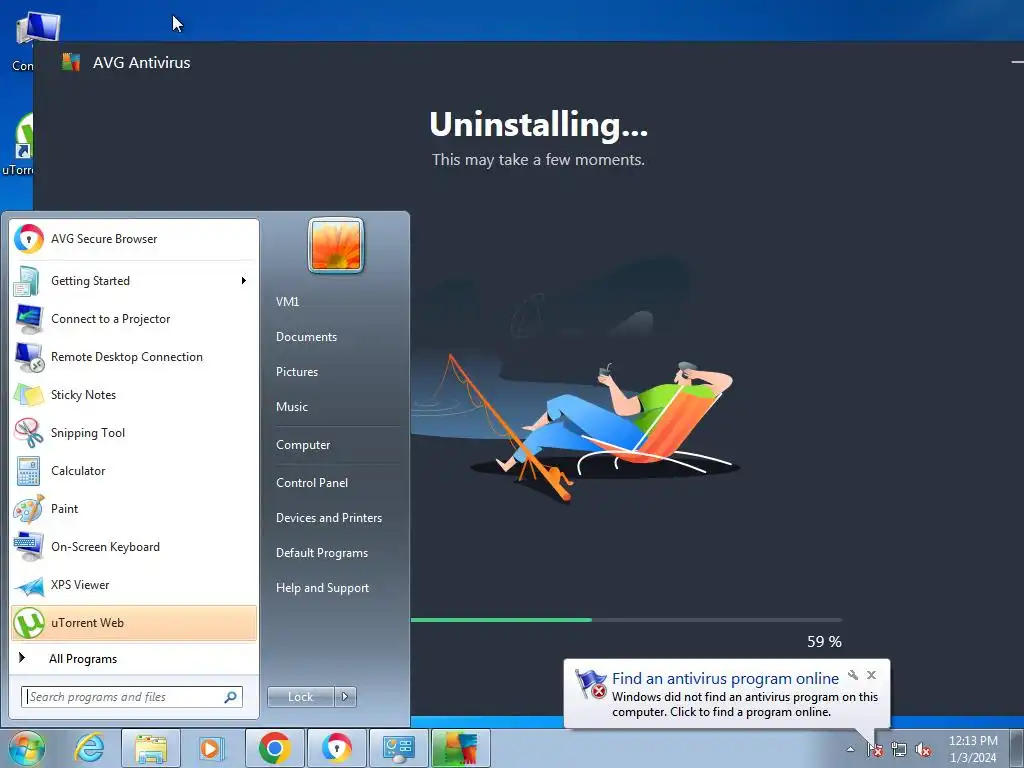Click the 59 % progress text
This screenshot has height=768, width=1024.
tap(824, 642)
